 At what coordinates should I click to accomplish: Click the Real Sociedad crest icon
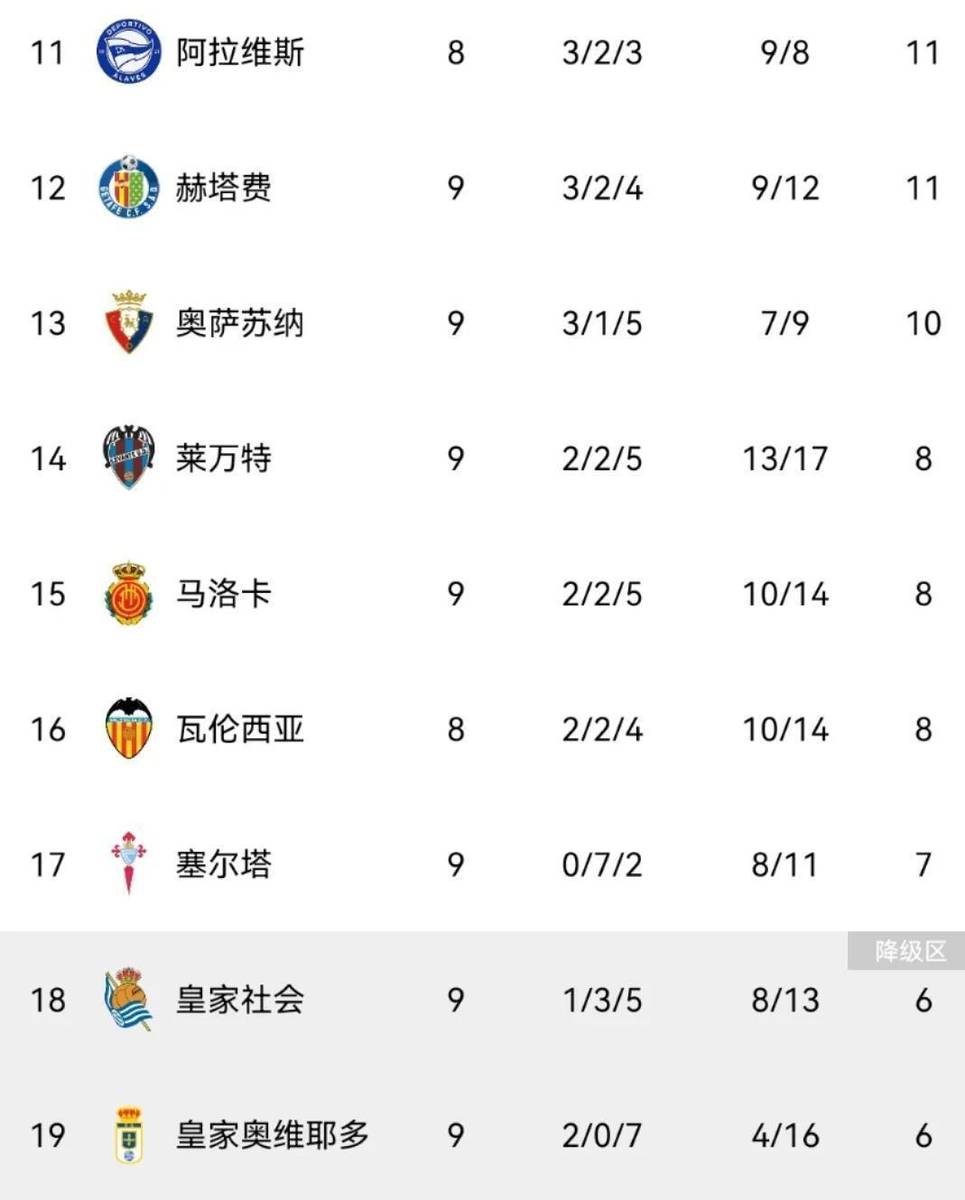tap(129, 999)
